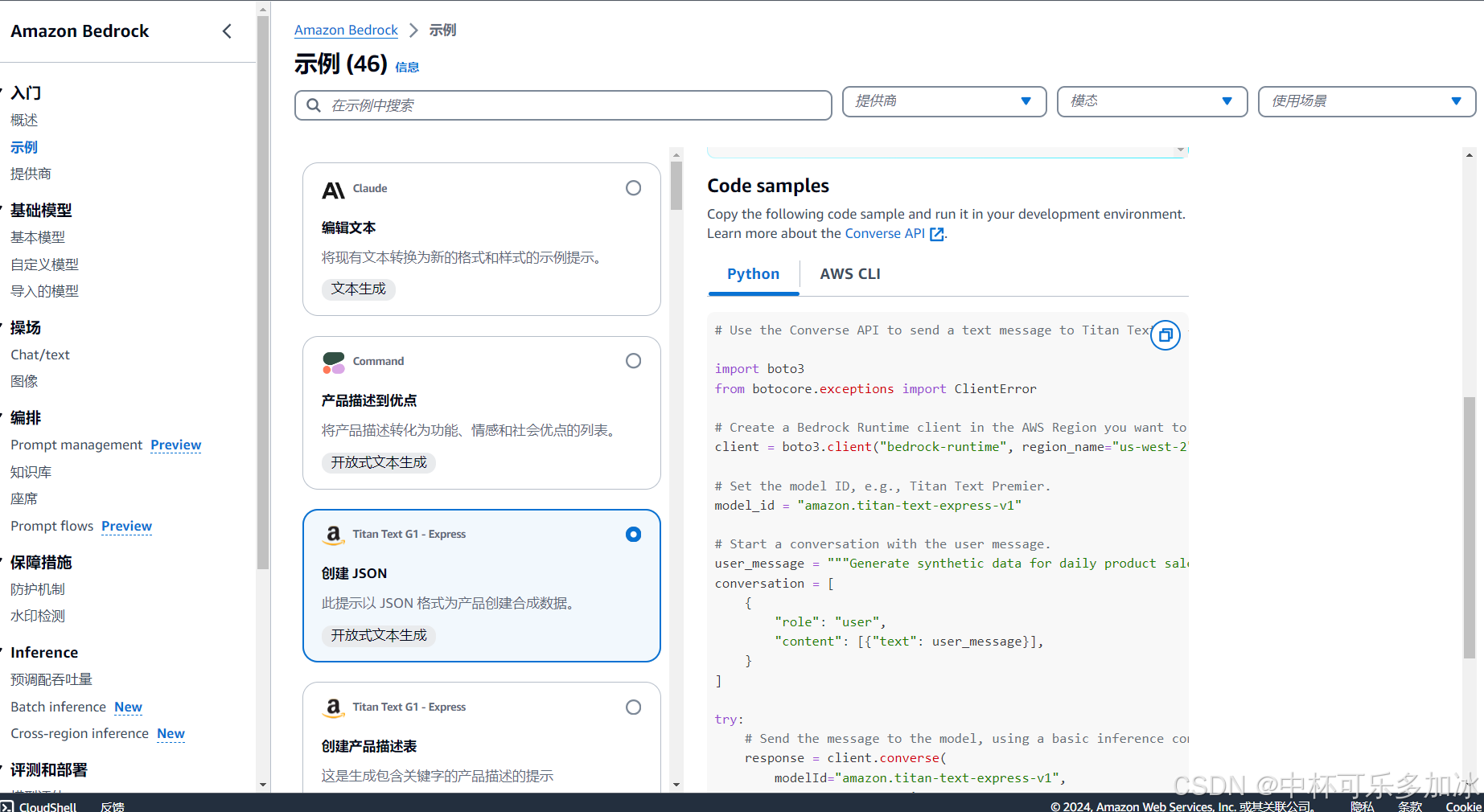This screenshot has height=812, width=1484.
Task: Open the Converse API link
Action: 885,233
